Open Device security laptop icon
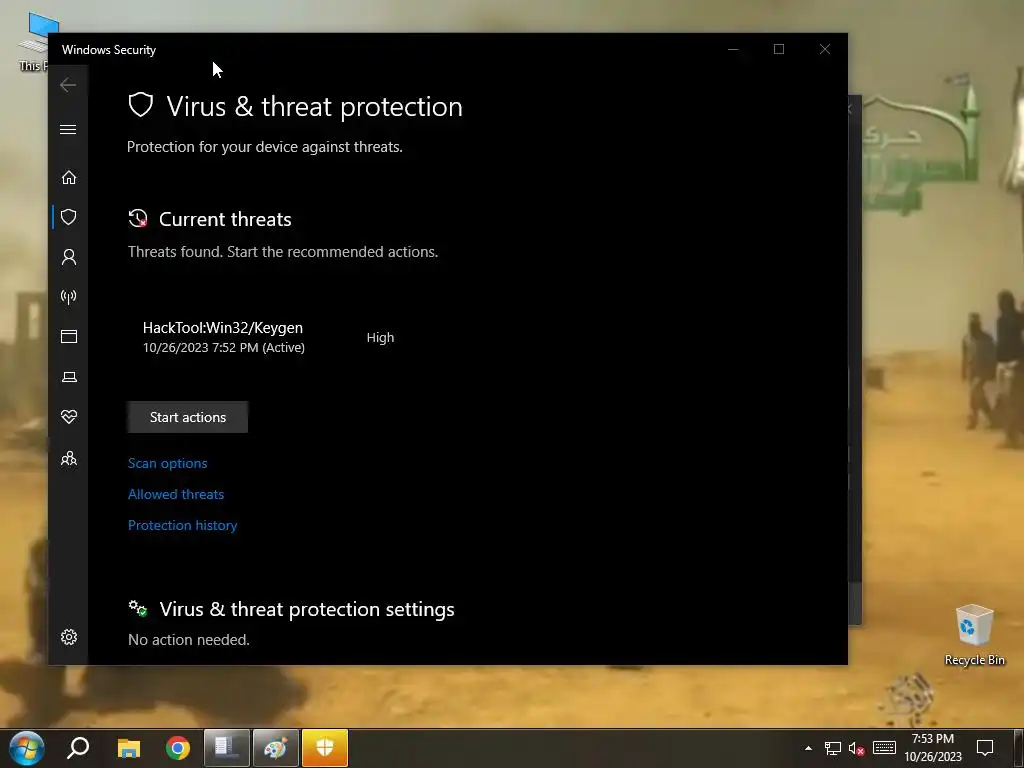The image size is (1024, 768). [x=69, y=377]
